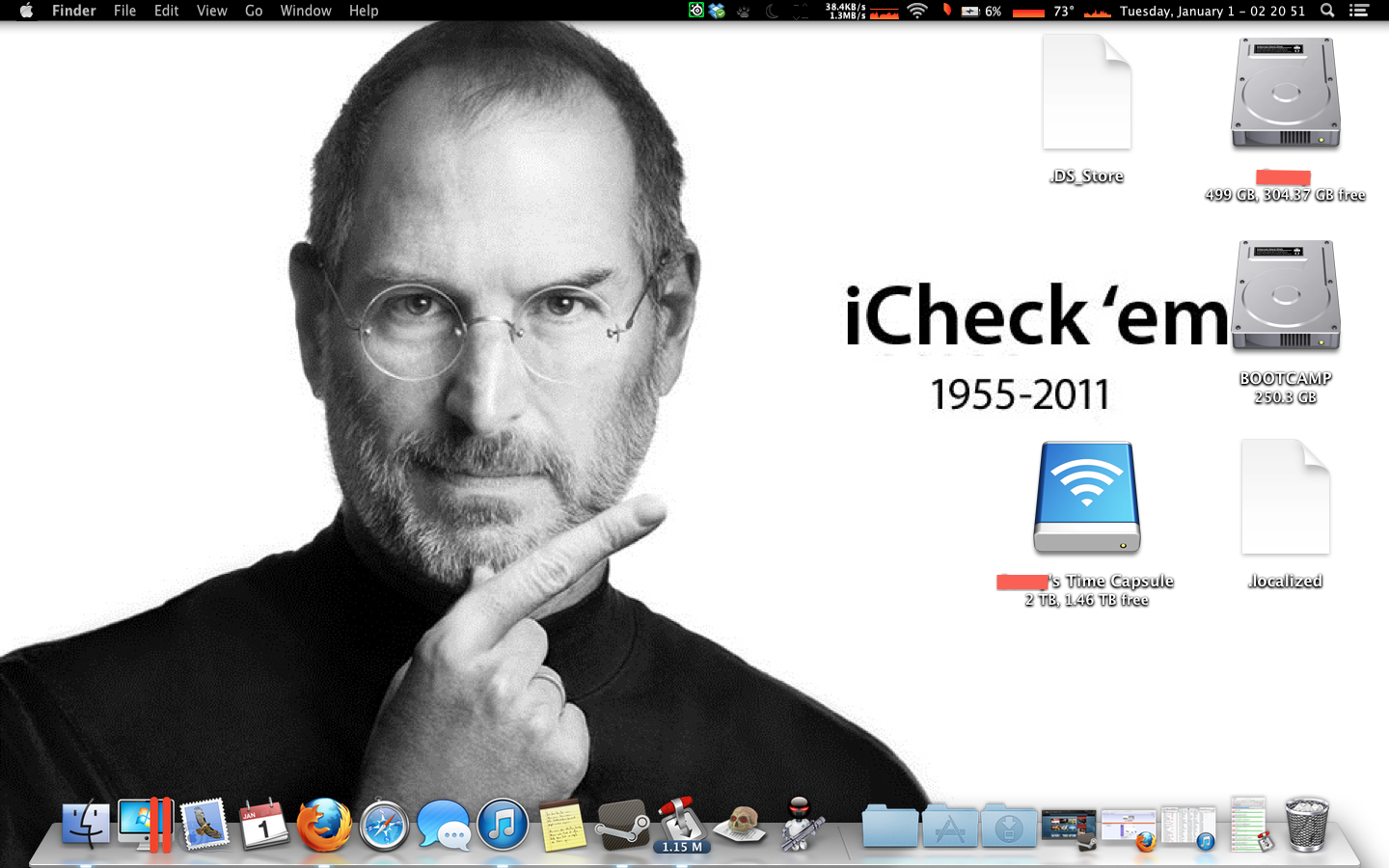The width and height of the screenshot is (1389, 868).
Task: Restore the minimized iTunes window in Dock
Action: [1188, 828]
